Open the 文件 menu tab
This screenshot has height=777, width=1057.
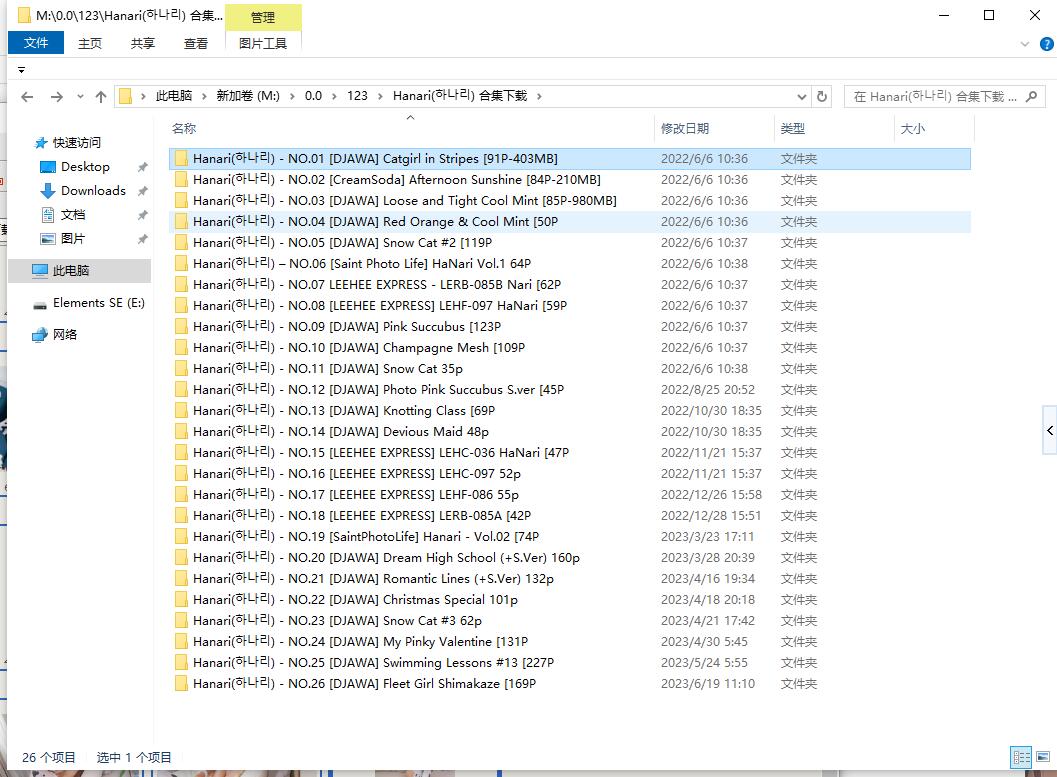(x=36, y=43)
